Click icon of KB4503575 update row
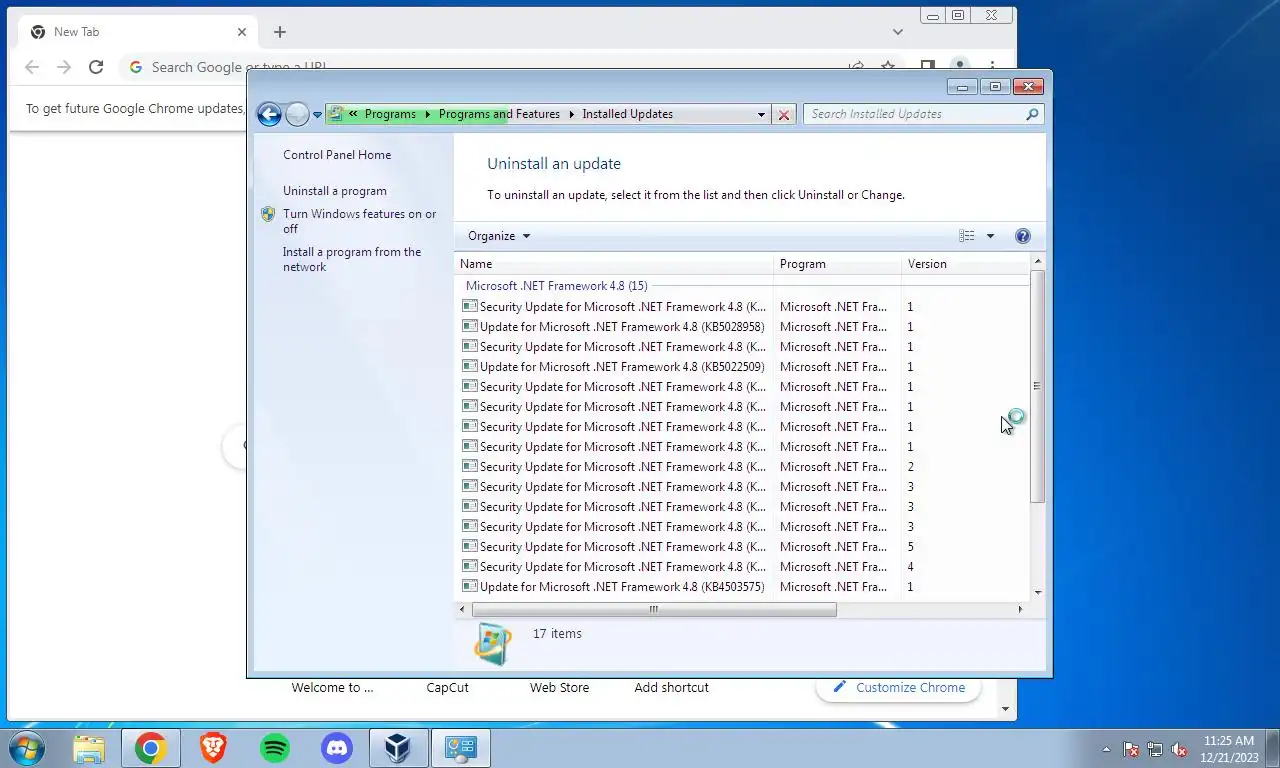 coord(469,586)
